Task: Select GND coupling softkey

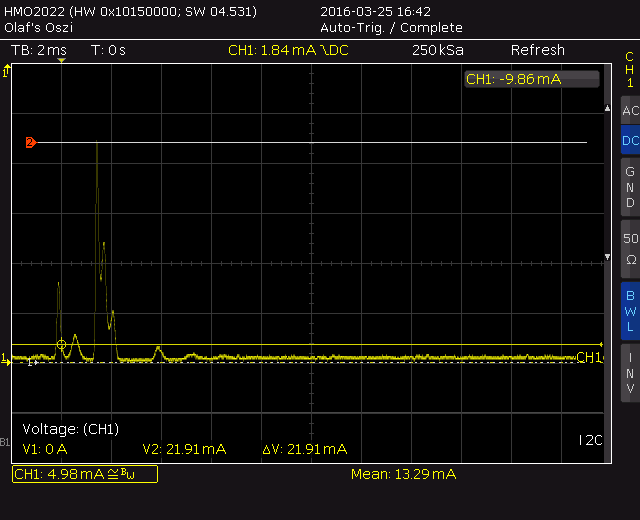Action: tap(630, 187)
